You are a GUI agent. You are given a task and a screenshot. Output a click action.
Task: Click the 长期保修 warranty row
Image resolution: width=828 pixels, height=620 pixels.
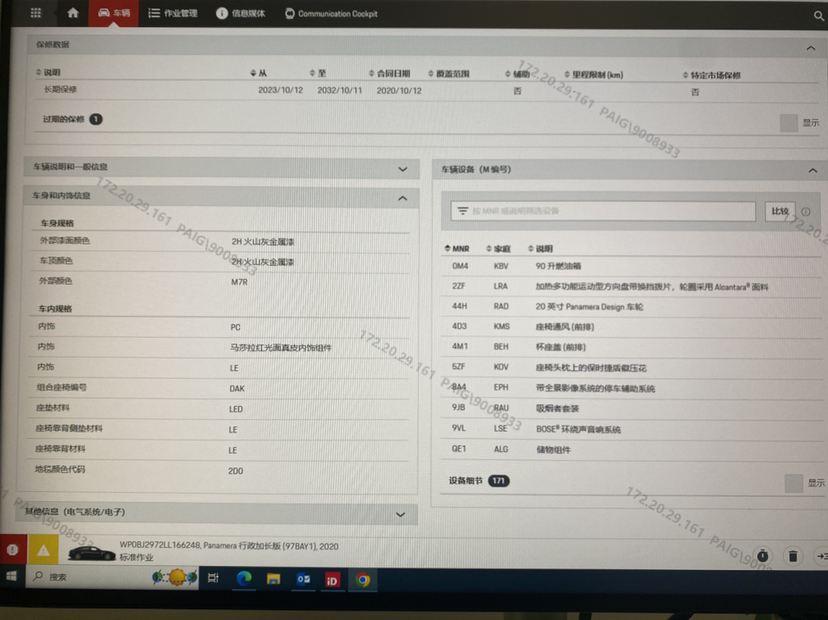click(x=421, y=90)
